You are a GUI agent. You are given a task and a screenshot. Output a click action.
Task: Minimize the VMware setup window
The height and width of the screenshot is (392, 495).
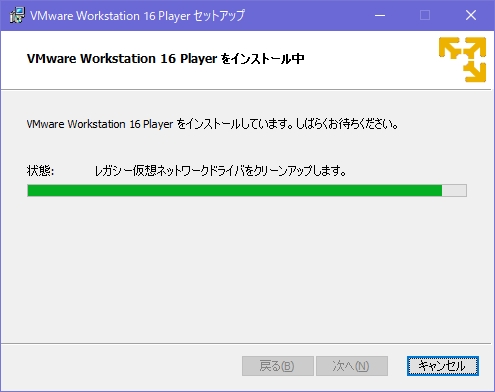tap(380, 15)
